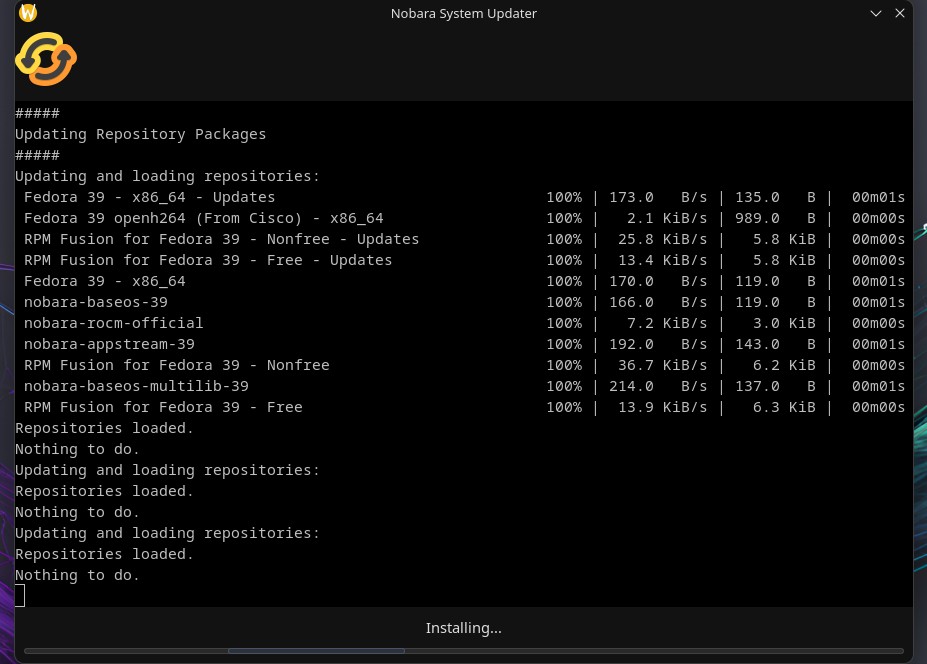Click the '36.7 KiB/s' speed value
The width and height of the screenshot is (927, 664).
[663, 365]
